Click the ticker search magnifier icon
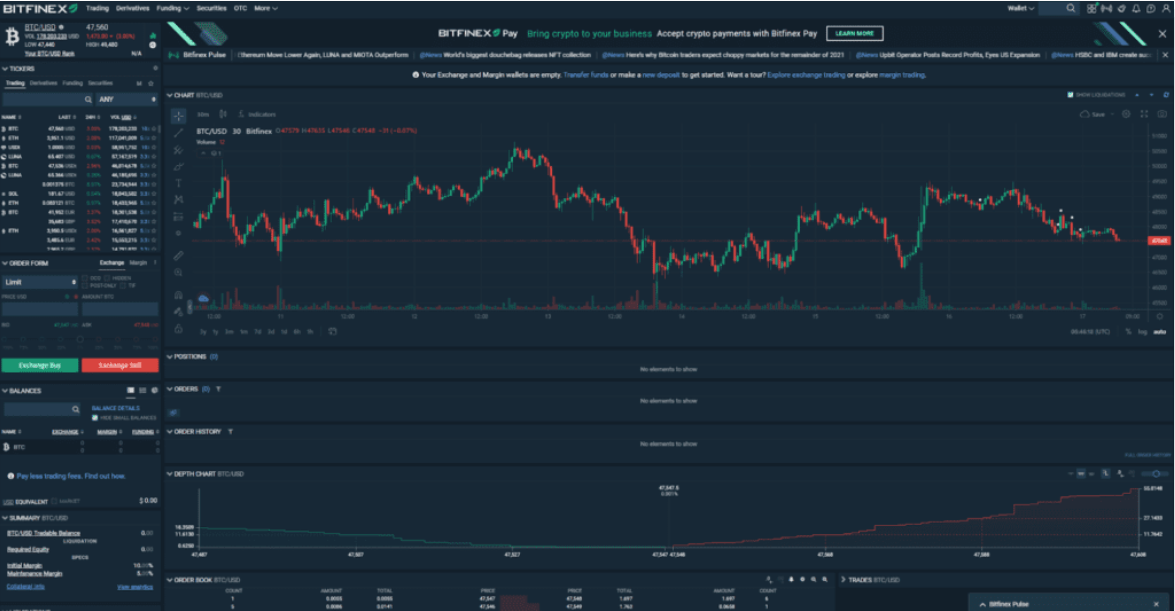The width and height of the screenshot is (1175, 611). pos(88,99)
